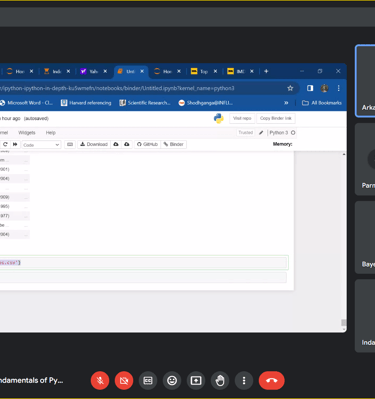Viewport: 375px width, 399px height.
Task: Open the Widgets menu
Action: tap(27, 133)
